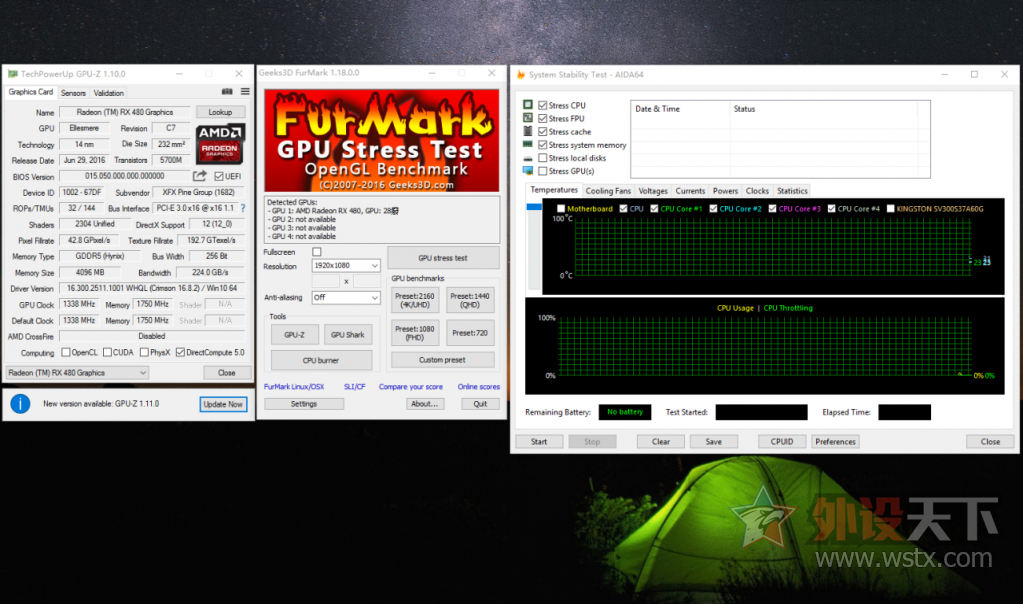Screen dimensions: 1023x604
Task: Click the GPU-Z screenshot camera icon
Action: pyautogui.click(x=227, y=92)
